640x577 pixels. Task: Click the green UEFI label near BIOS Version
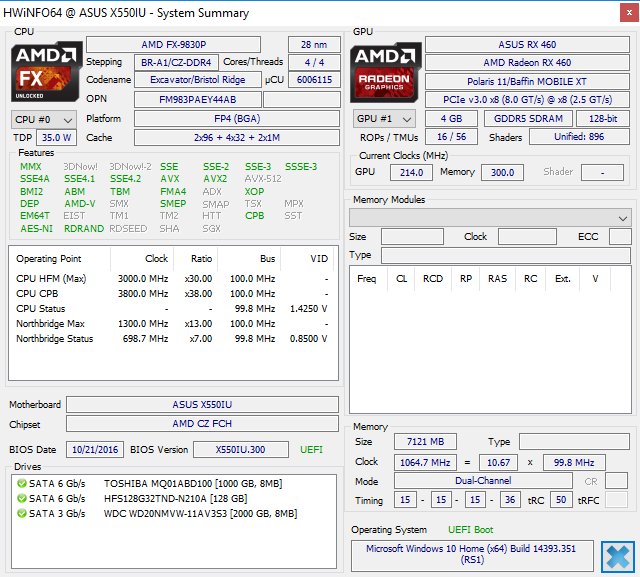311,450
